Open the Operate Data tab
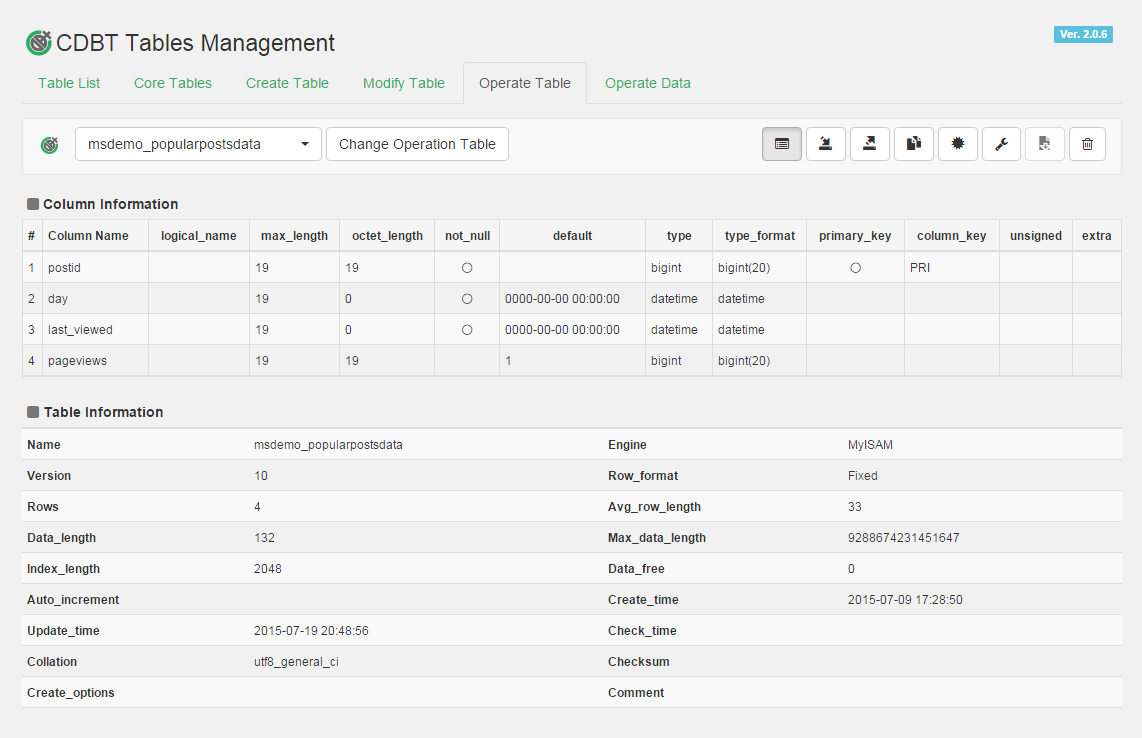The height and width of the screenshot is (738, 1142). coord(647,83)
